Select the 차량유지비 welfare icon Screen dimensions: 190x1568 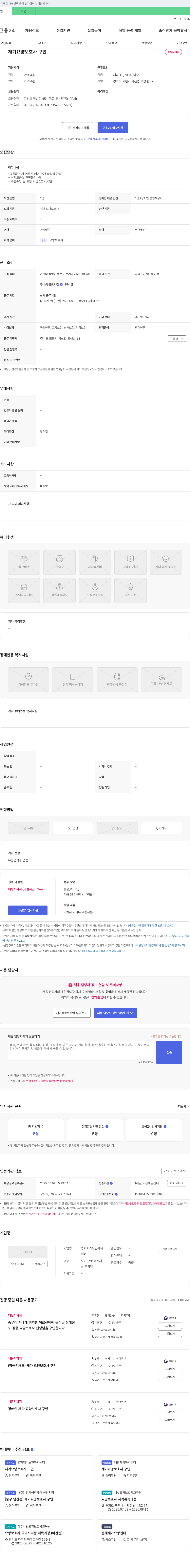tap(95, 562)
